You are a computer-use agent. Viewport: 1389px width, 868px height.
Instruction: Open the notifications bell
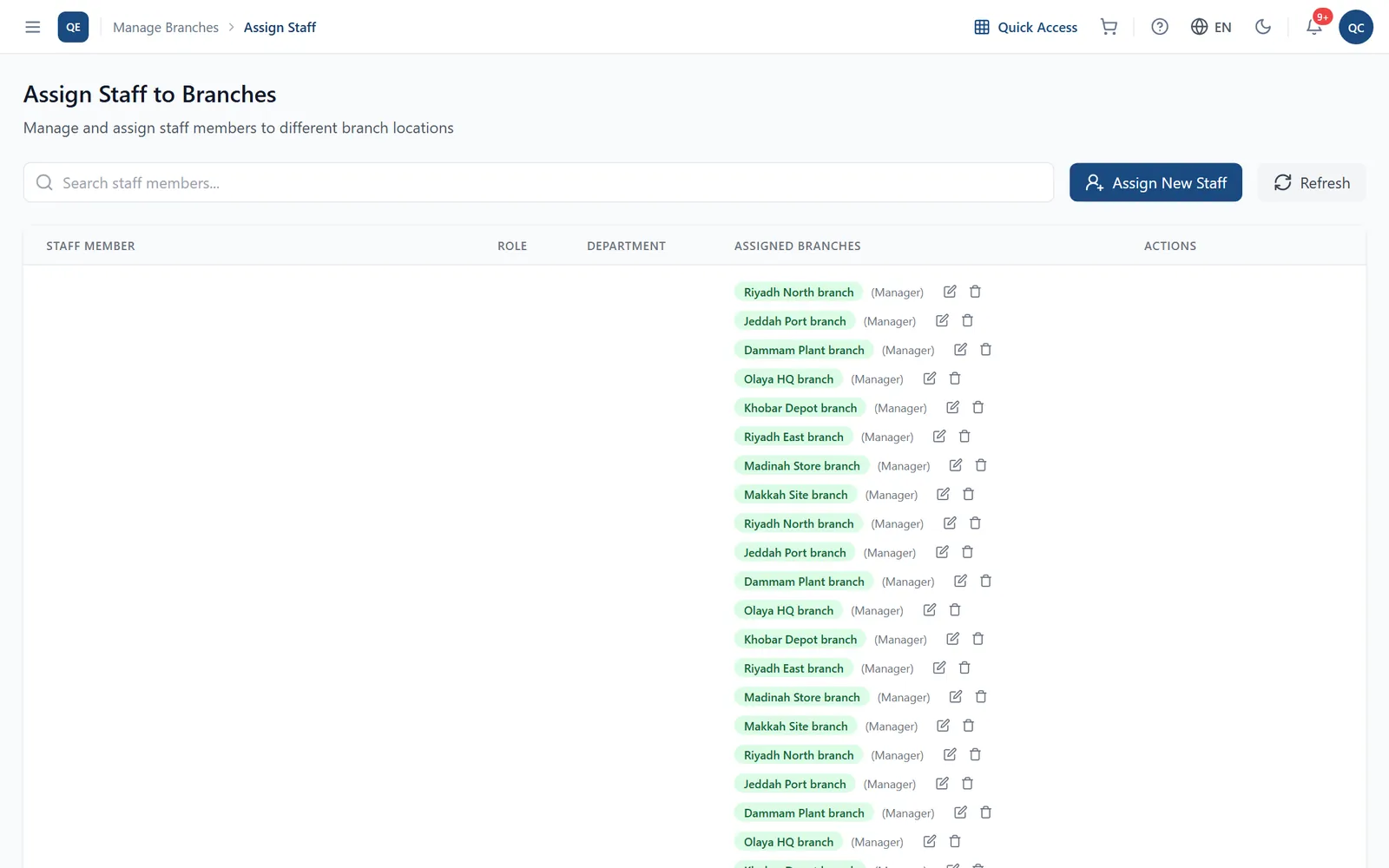(1314, 27)
